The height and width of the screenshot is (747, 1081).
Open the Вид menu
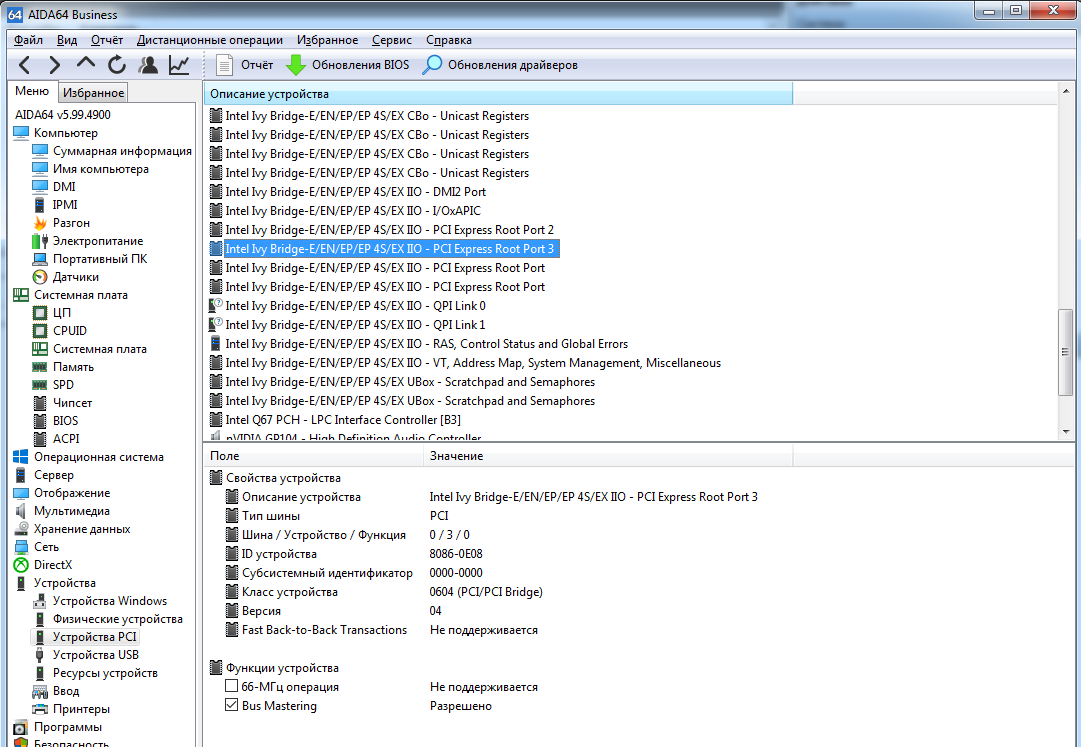tap(67, 40)
